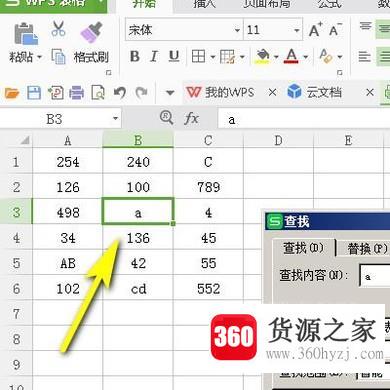
Task: Expand the clear formatting dropdown arrow
Action: pos(340,57)
